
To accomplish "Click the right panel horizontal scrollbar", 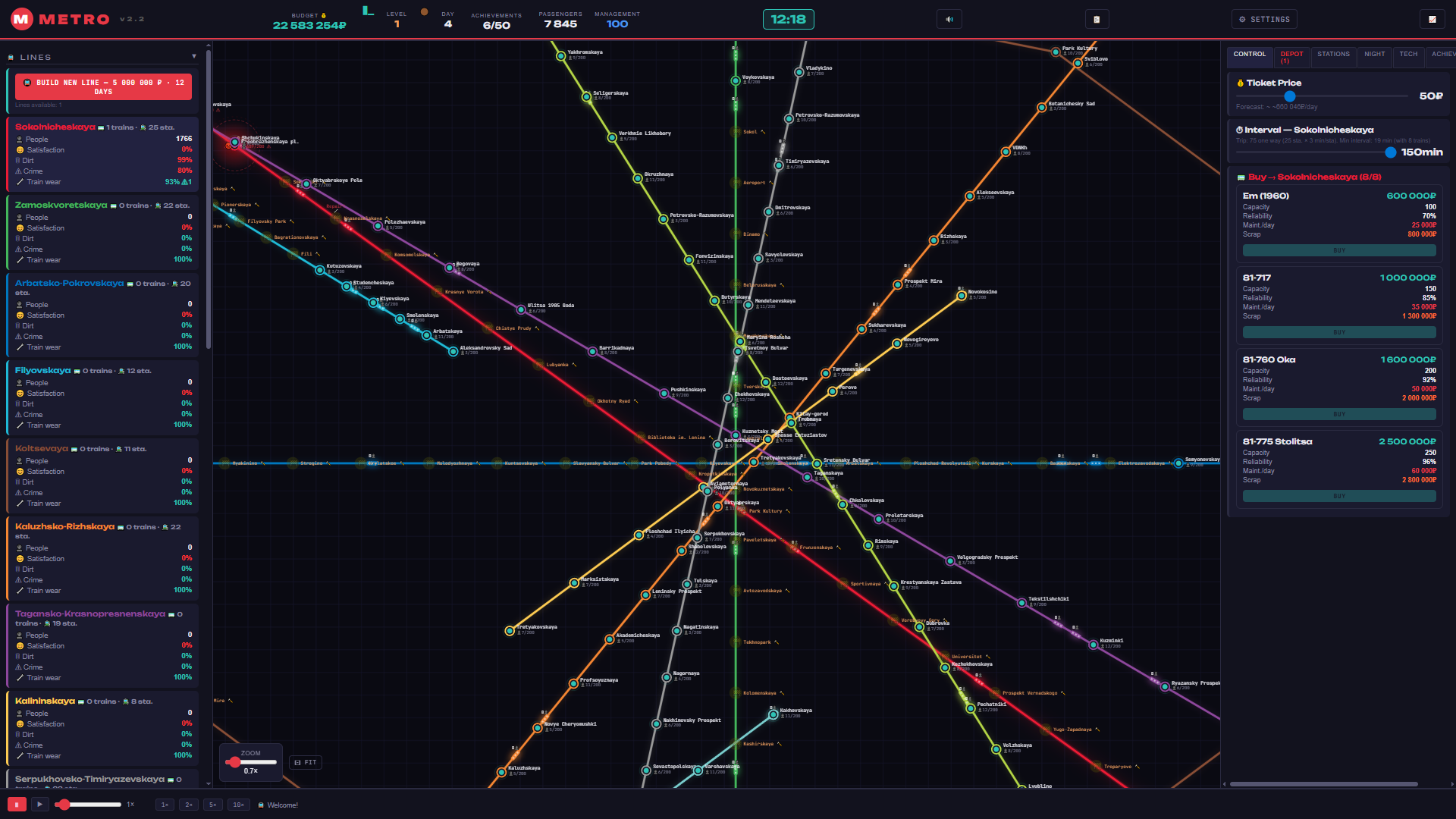I will [1323, 784].
